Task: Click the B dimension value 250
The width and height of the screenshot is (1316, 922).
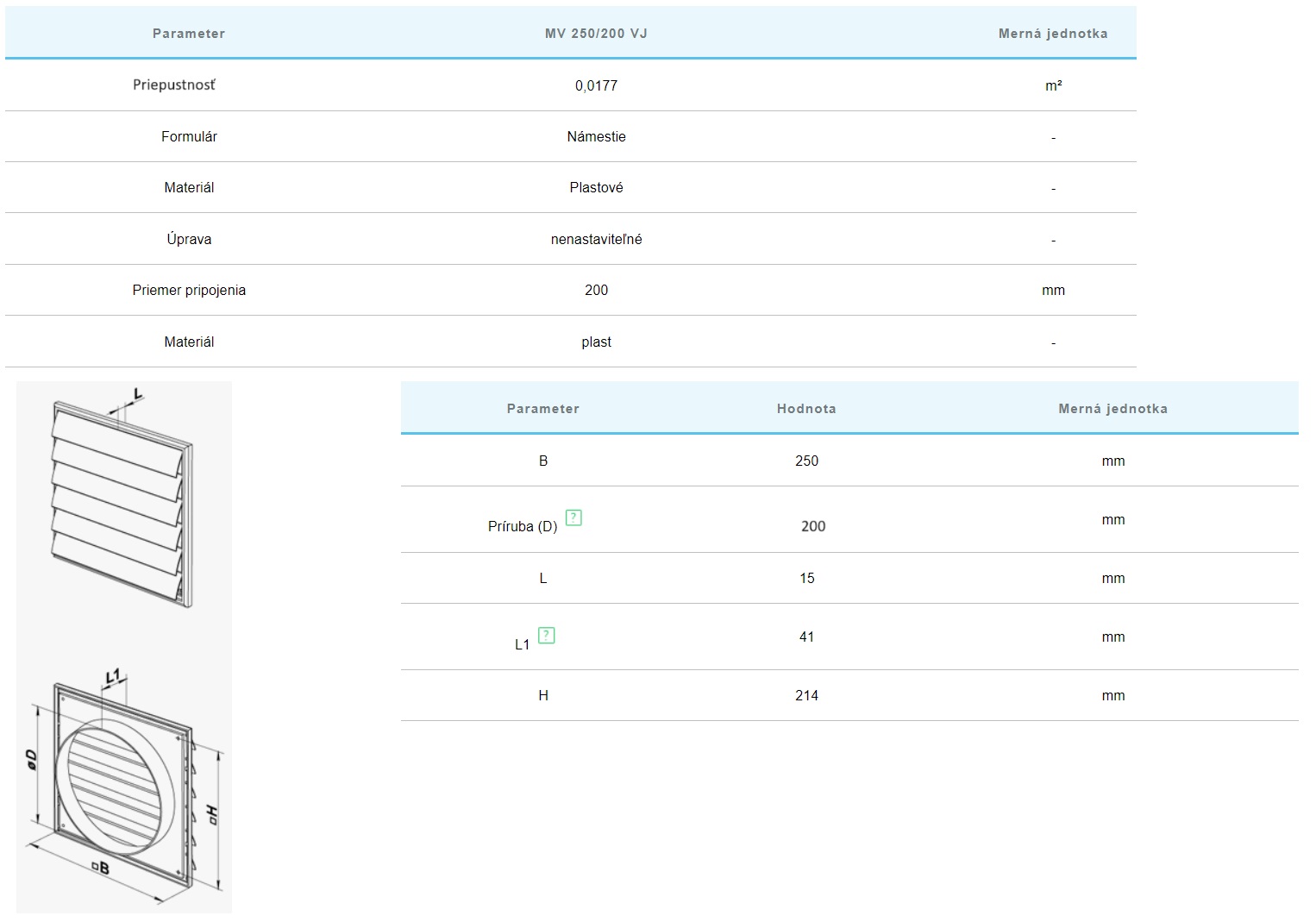Action: [806, 461]
